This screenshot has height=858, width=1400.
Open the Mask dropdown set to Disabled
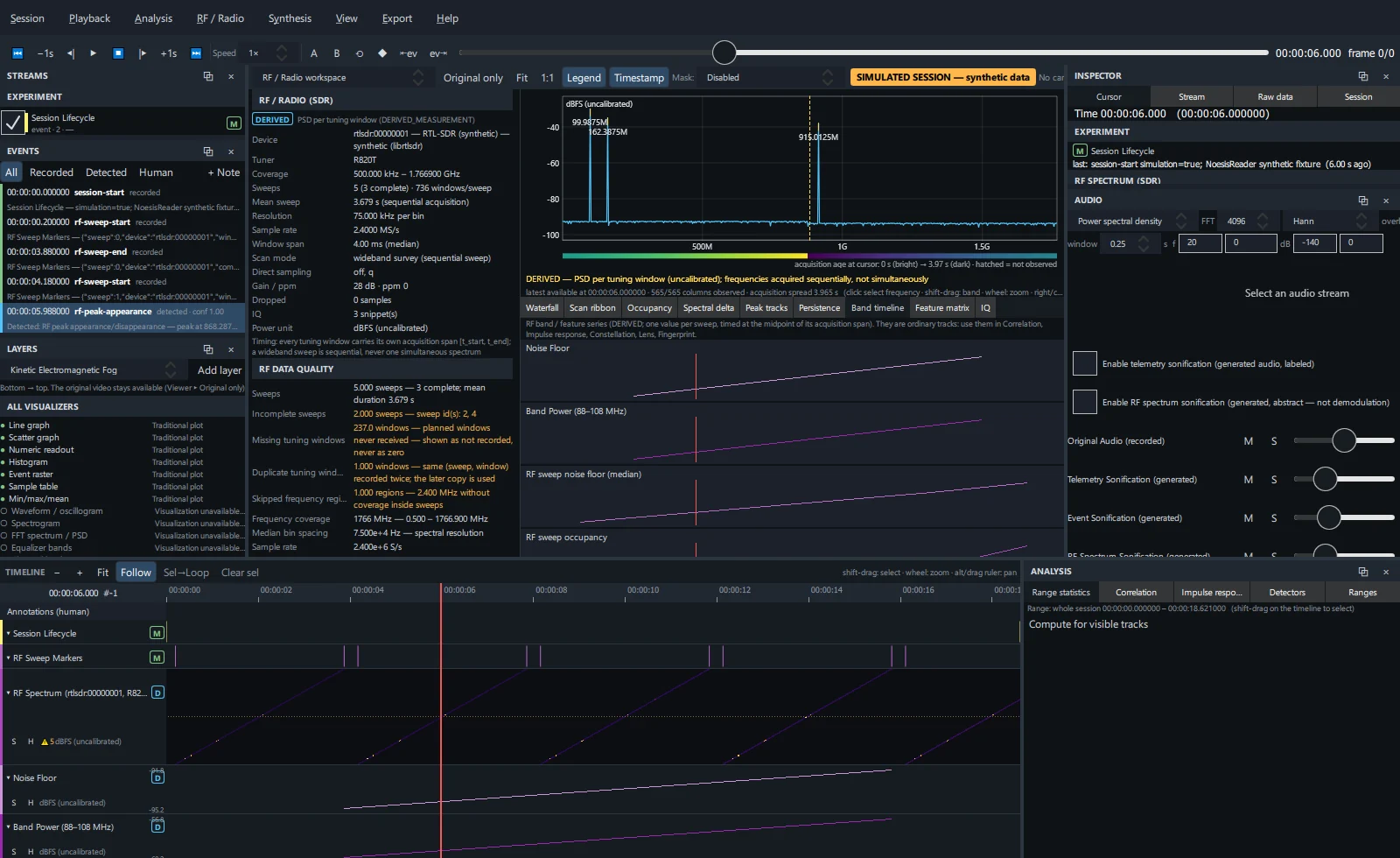(x=769, y=78)
